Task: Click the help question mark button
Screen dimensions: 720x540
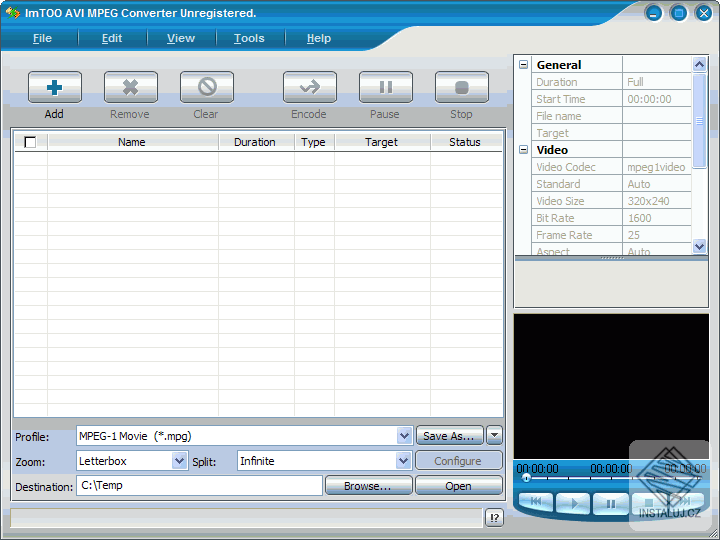Action: pyautogui.click(x=494, y=518)
